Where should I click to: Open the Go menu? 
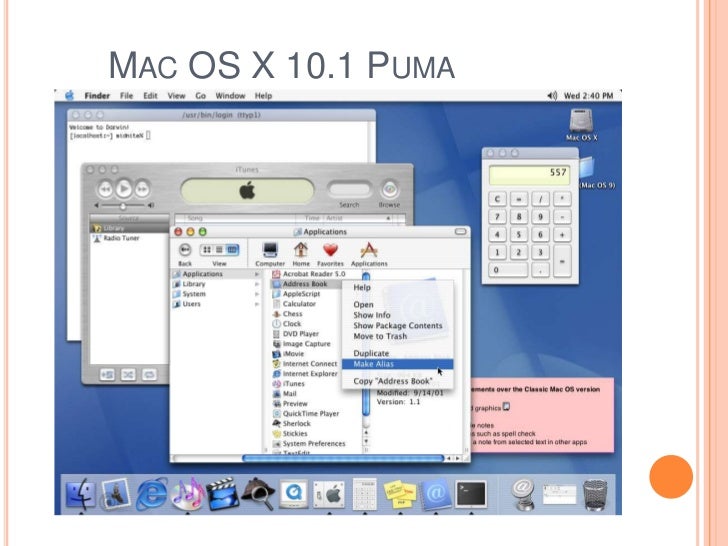tap(201, 96)
